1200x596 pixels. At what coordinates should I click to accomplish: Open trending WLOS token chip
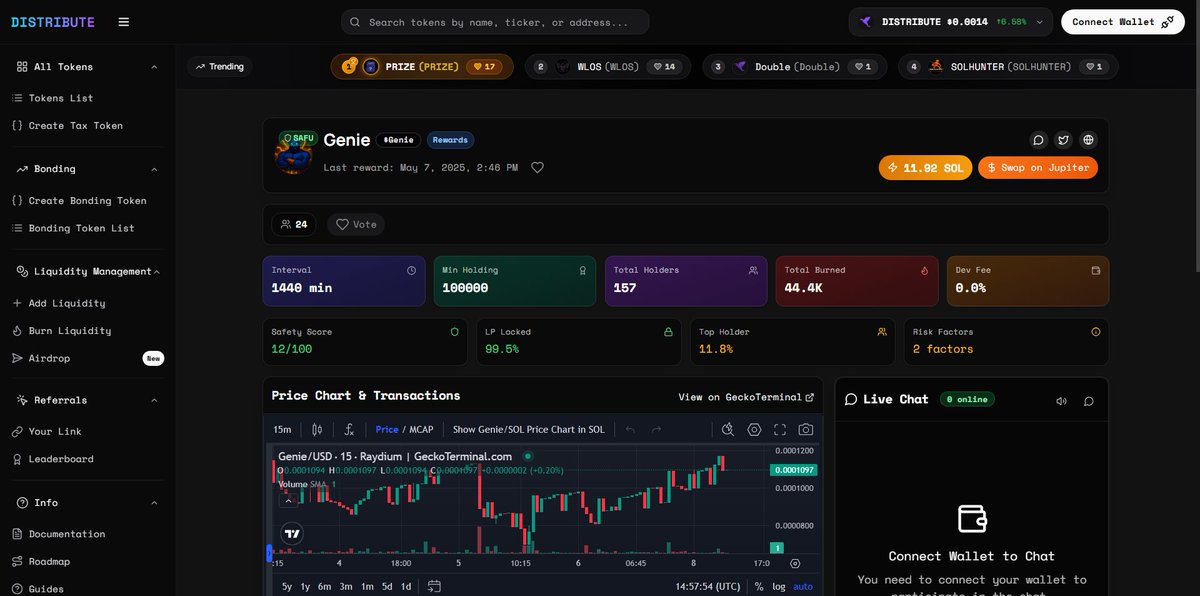tap(607, 67)
